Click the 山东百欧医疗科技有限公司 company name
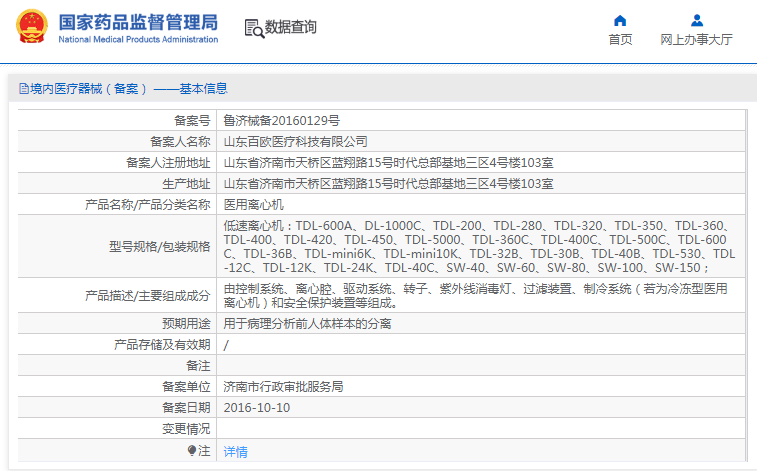 tap(295, 141)
